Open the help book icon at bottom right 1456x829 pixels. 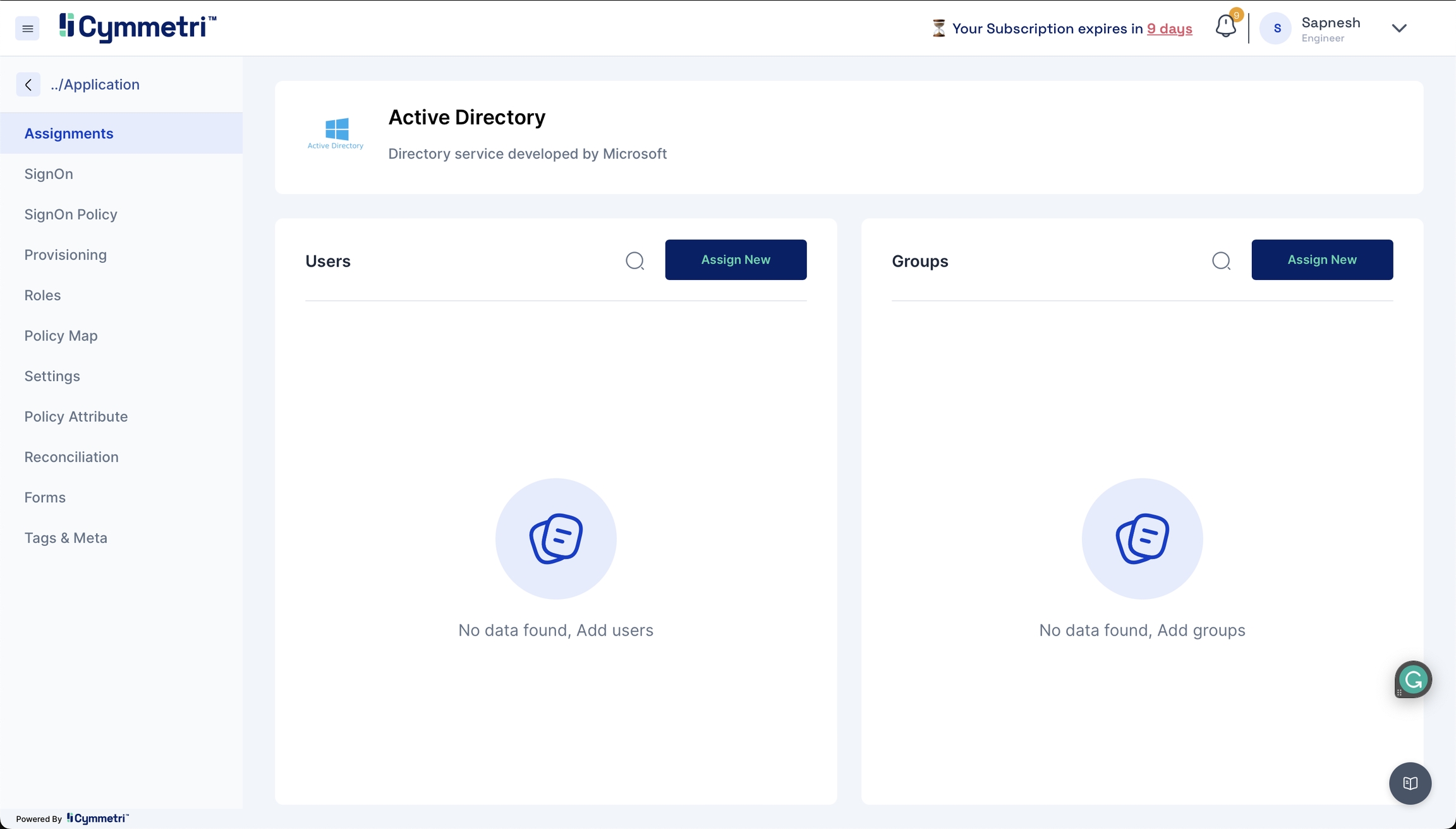point(1410,783)
